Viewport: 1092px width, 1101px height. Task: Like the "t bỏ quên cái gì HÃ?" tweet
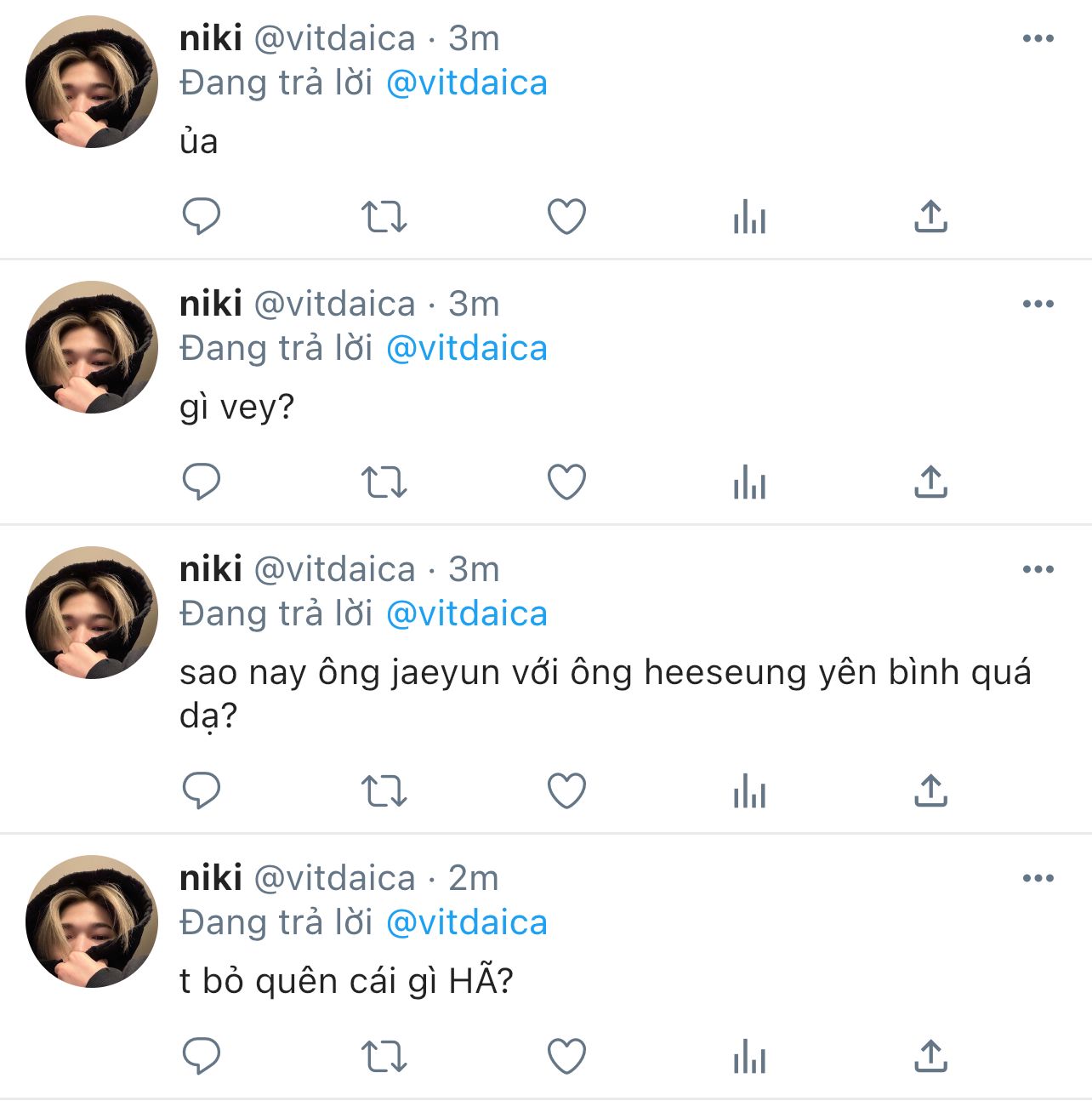pos(566,1056)
